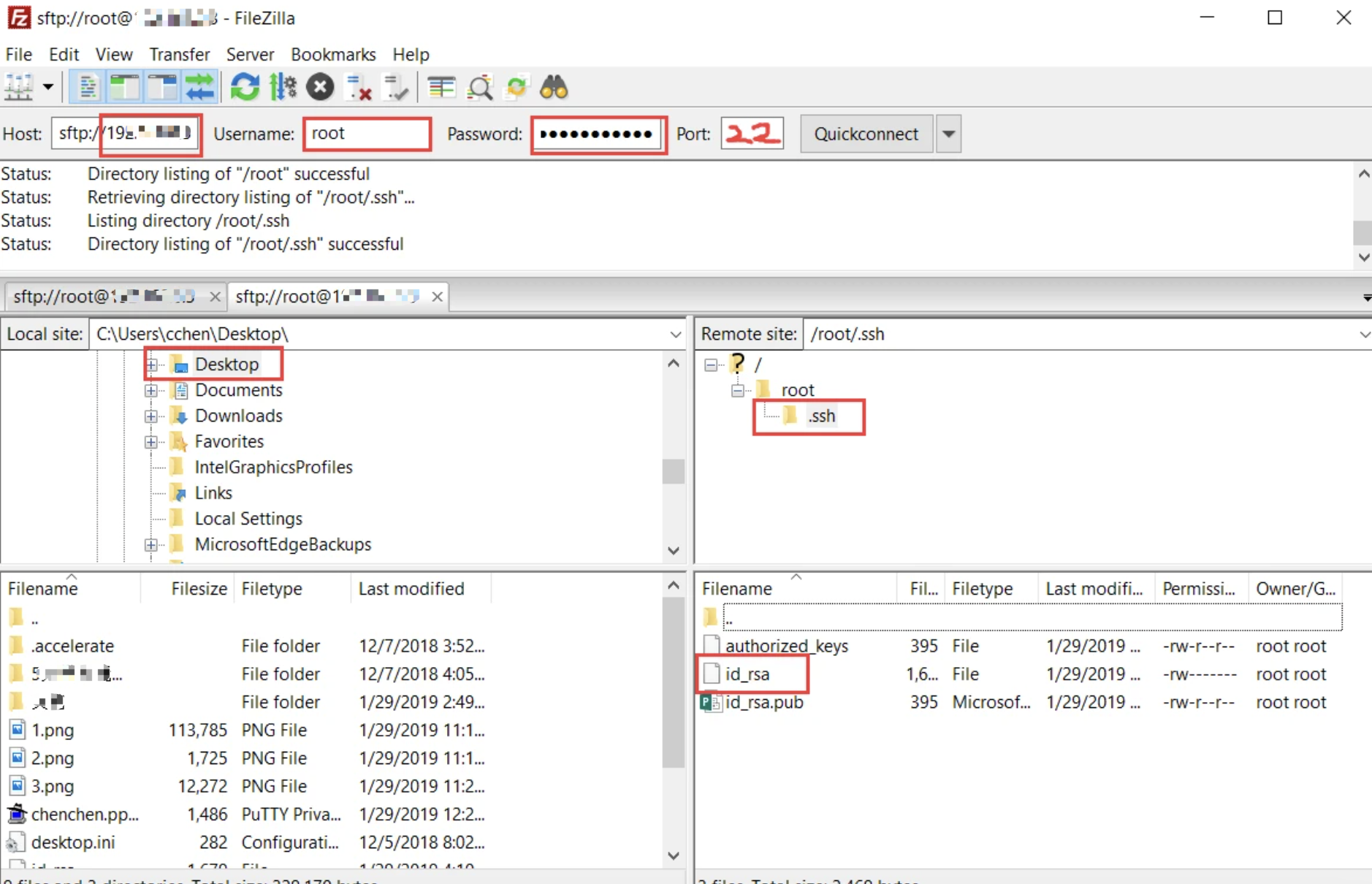
Task: Sort remote files by Permissions column
Action: (1199, 589)
